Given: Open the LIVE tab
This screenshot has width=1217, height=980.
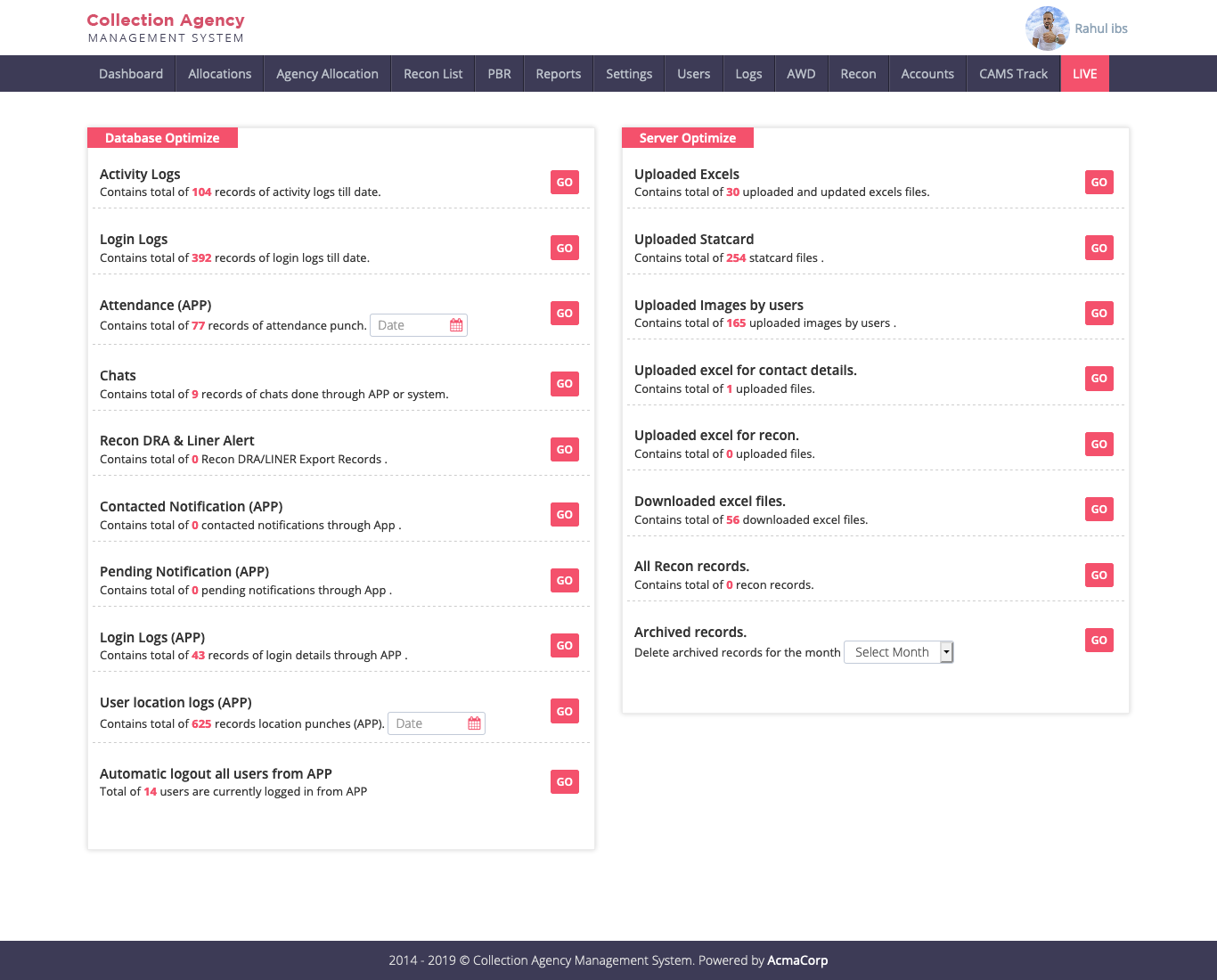Looking at the screenshot, I should 1084,74.
